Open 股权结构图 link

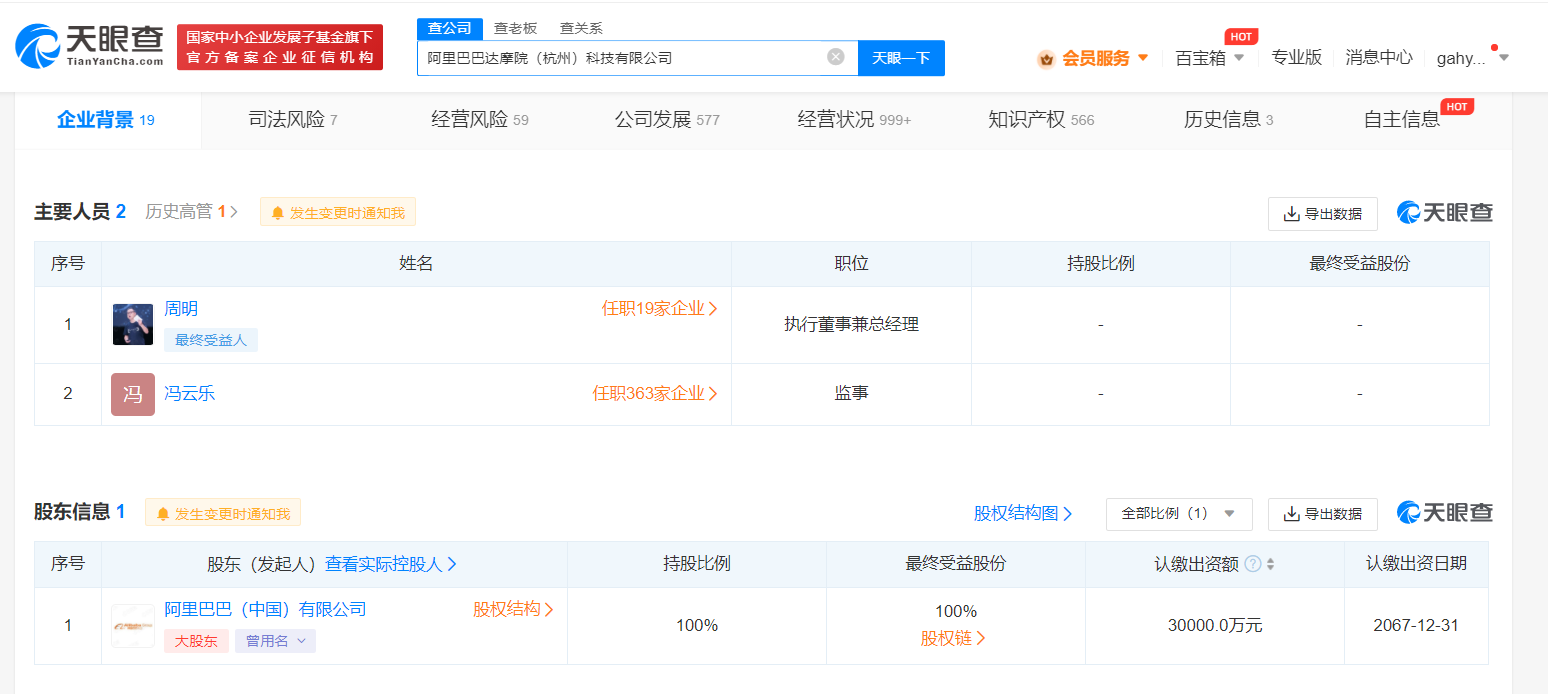[x=1023, y=513]
